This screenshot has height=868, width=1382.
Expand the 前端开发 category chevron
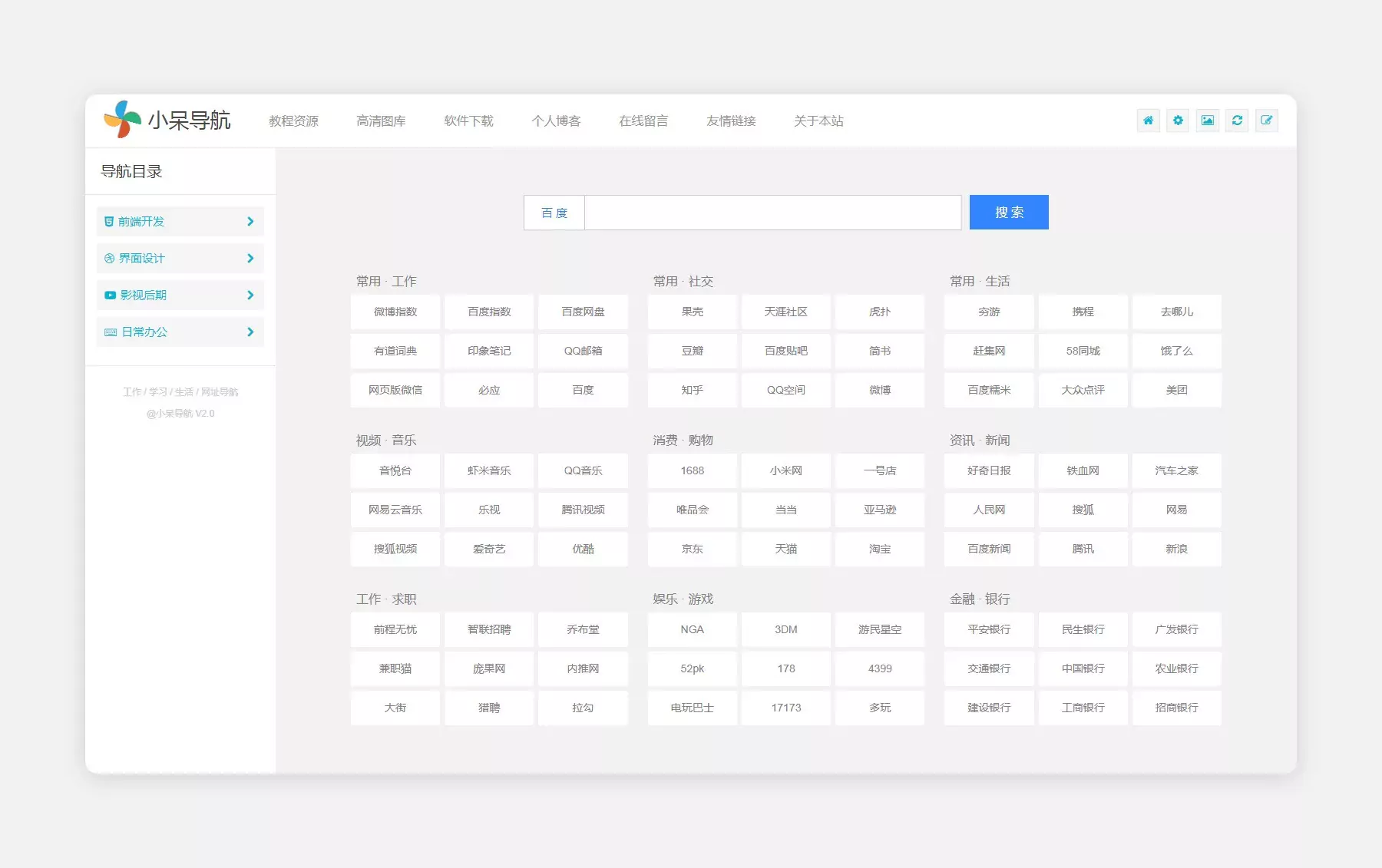click(250, 222)
